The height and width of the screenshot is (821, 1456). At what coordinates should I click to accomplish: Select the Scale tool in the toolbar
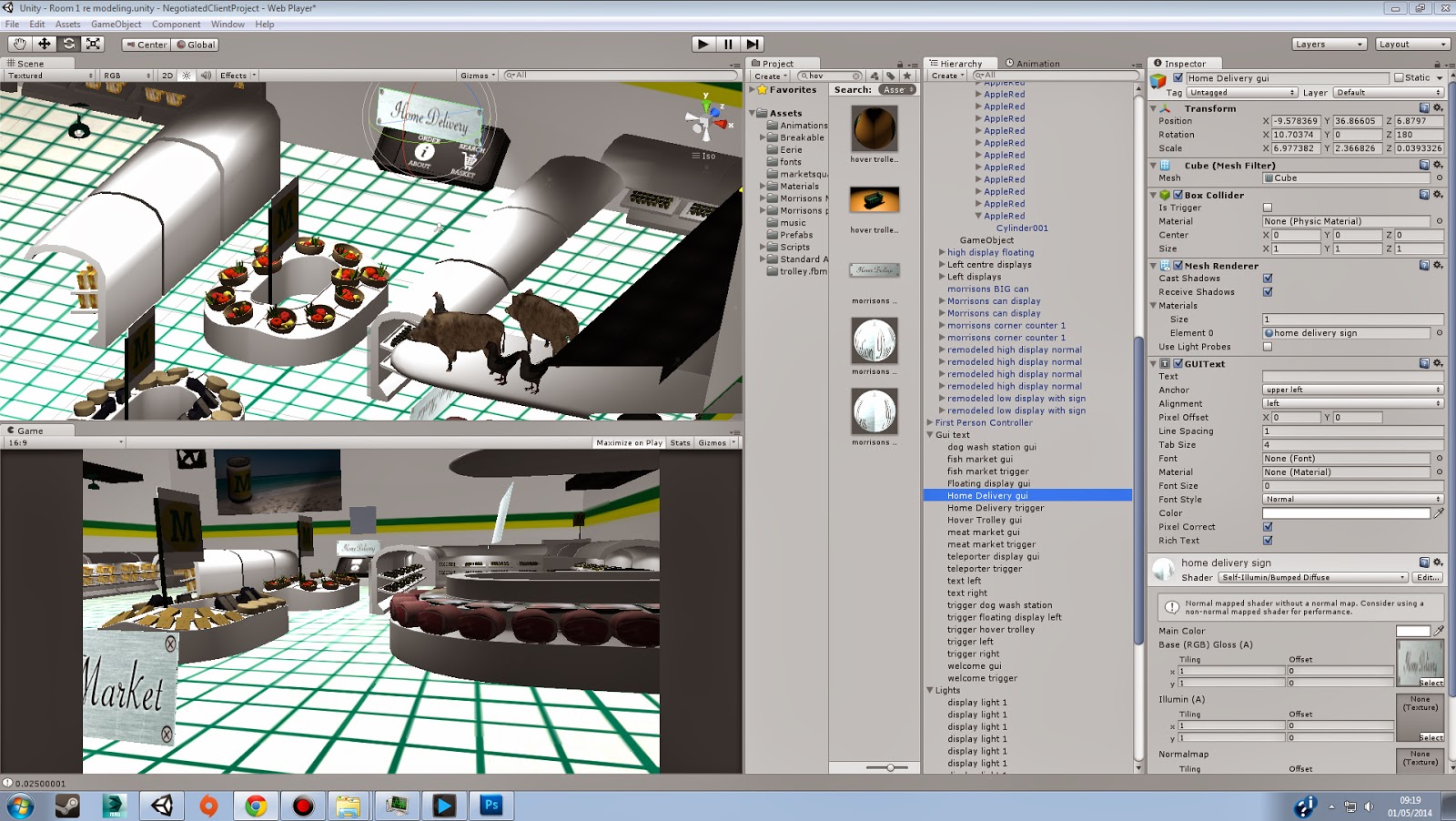click(94, 44)
